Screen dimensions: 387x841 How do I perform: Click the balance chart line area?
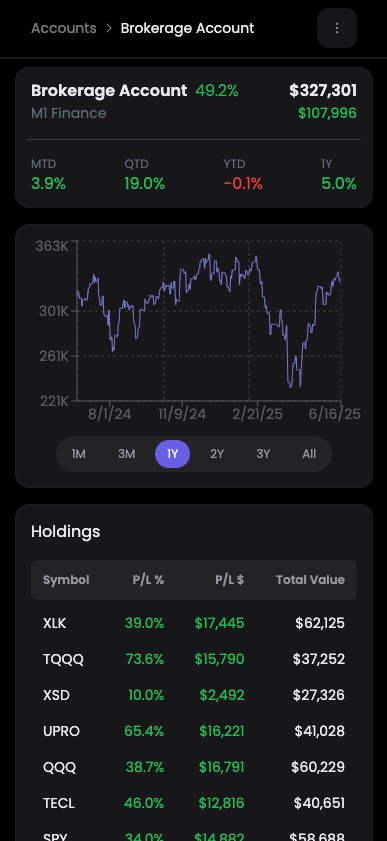point(209,321)
